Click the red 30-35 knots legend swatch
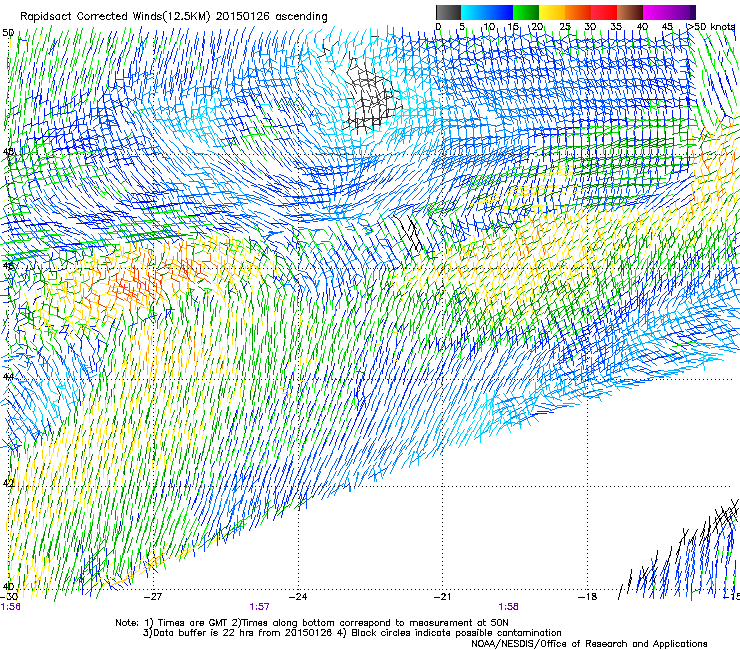This screenshot has width=740, height=650. pos(604,12)
